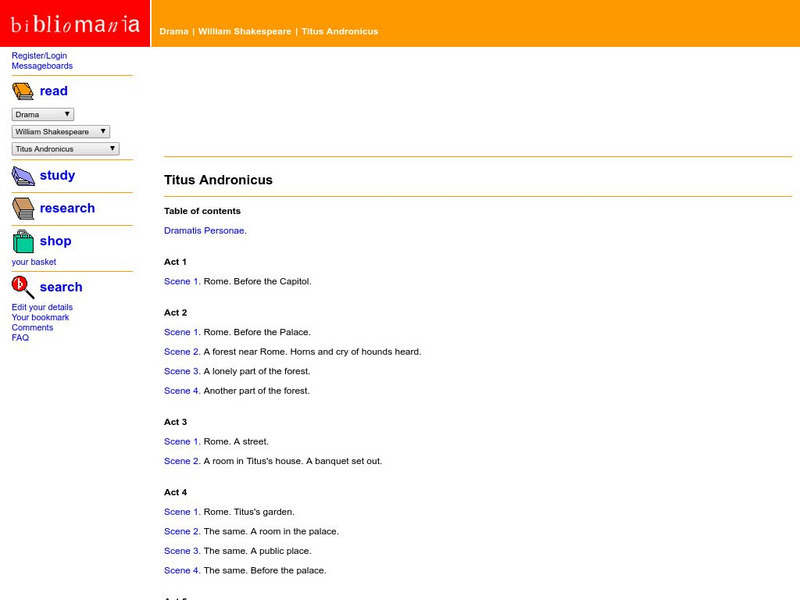Click the Act 2 heading

(176, 312)
